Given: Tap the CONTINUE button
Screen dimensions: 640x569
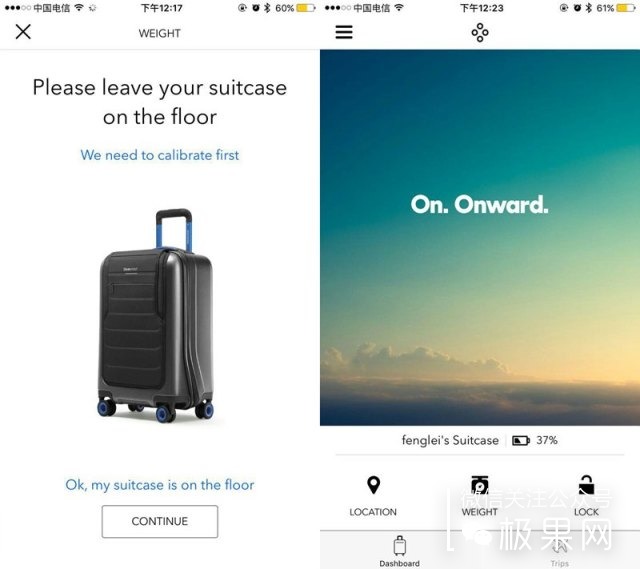Looking at the screenshot, I should 160,521.
